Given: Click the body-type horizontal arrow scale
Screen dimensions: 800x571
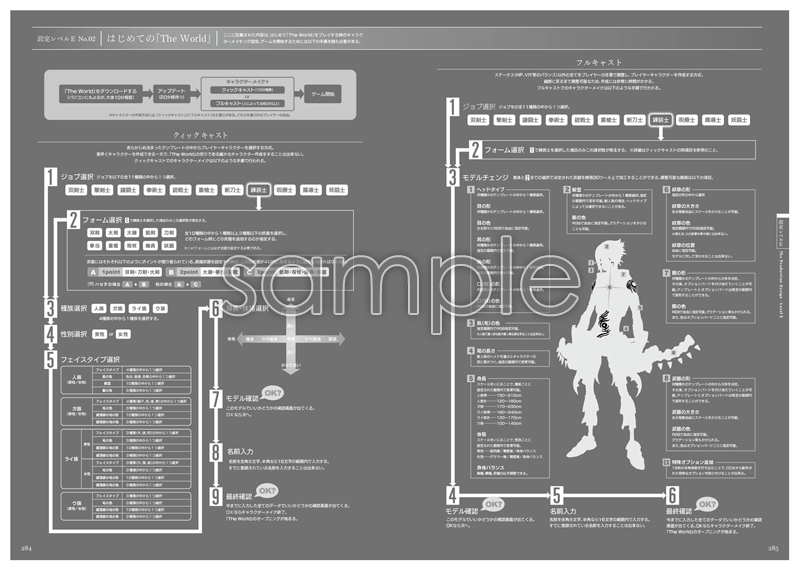Looking at the screenshot, I should tap(291, 339).
